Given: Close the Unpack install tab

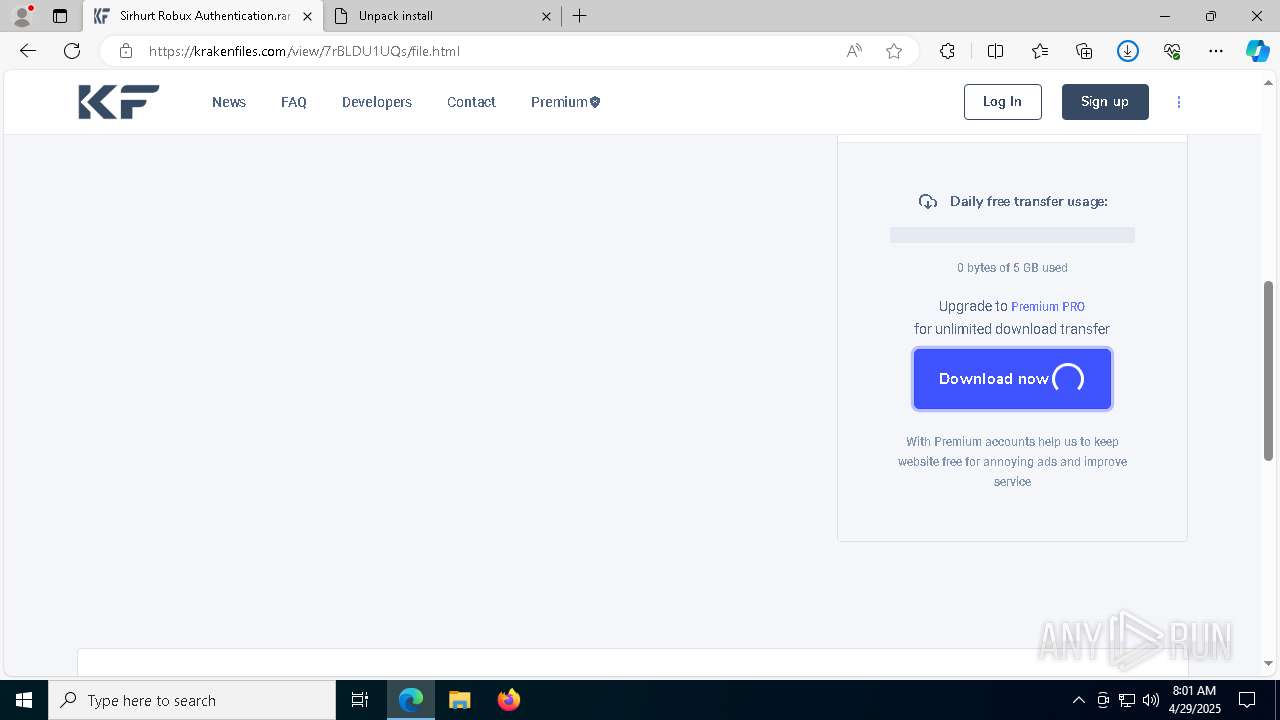Looking at the screenshot, I should click(546, 16).
